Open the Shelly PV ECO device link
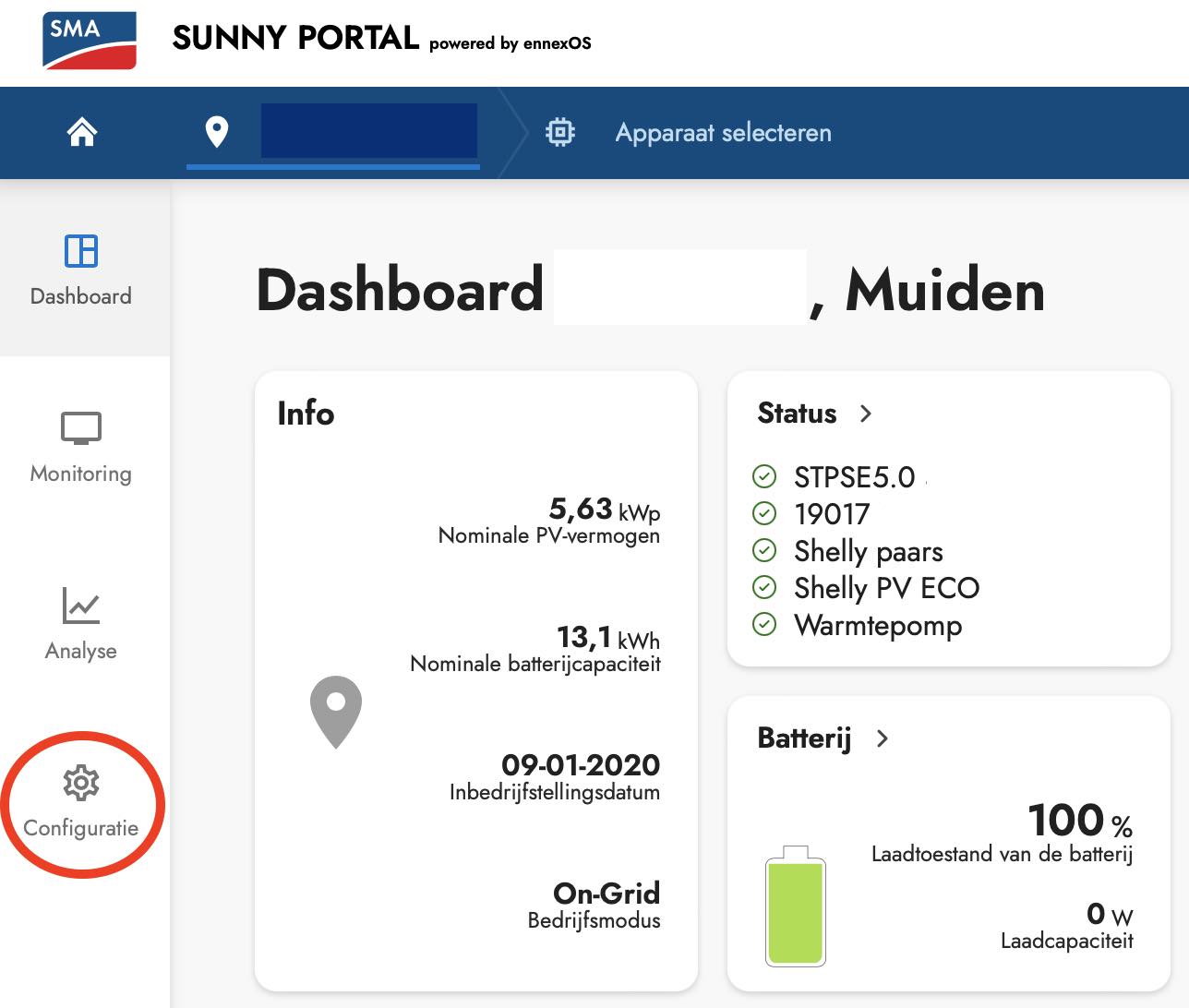Image resolution: width=1189 pixels, height=1008 pixels. [x=886, y=588]
